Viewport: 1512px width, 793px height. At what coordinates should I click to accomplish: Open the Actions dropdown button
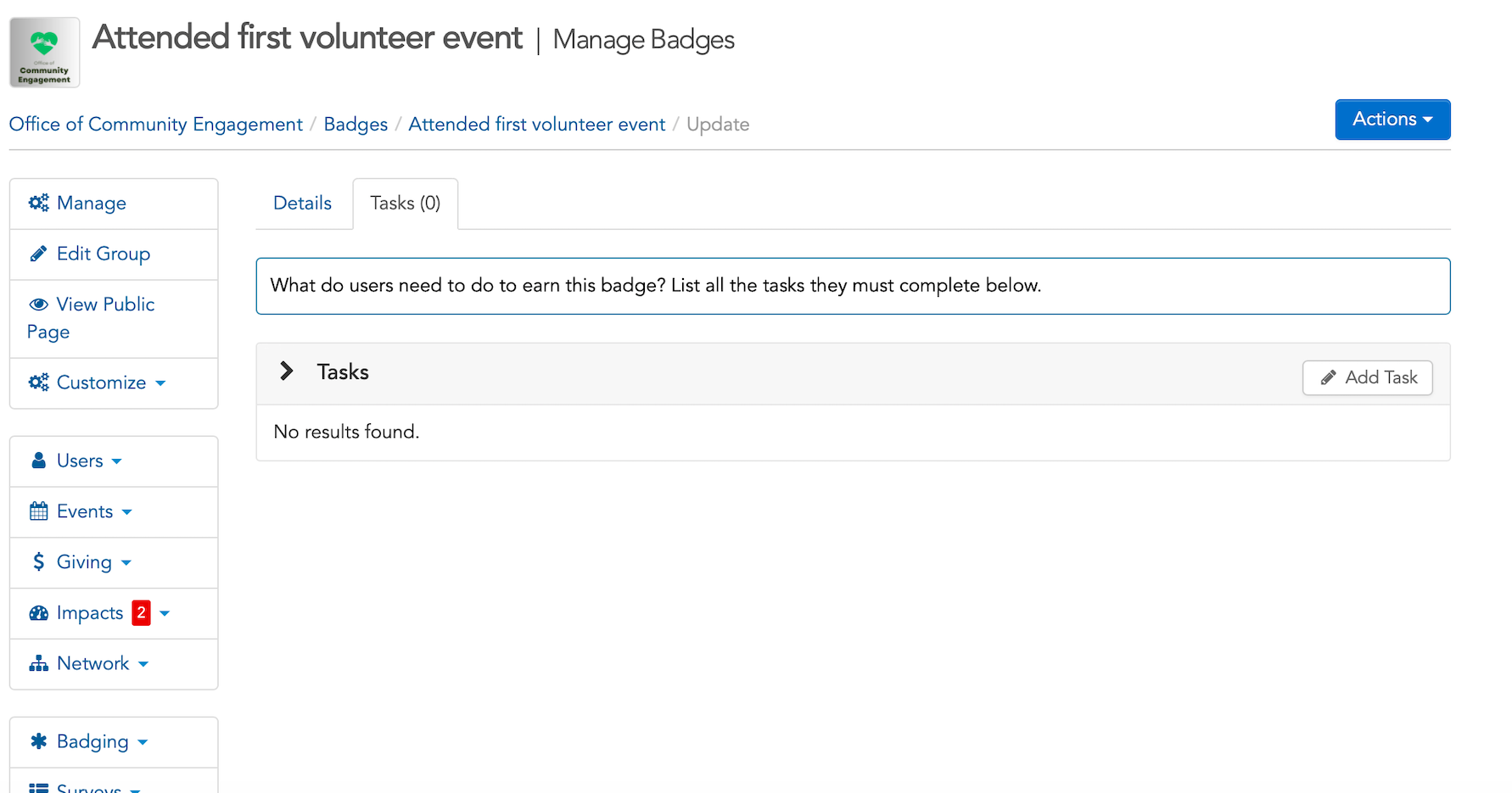tap(1392, 120)
